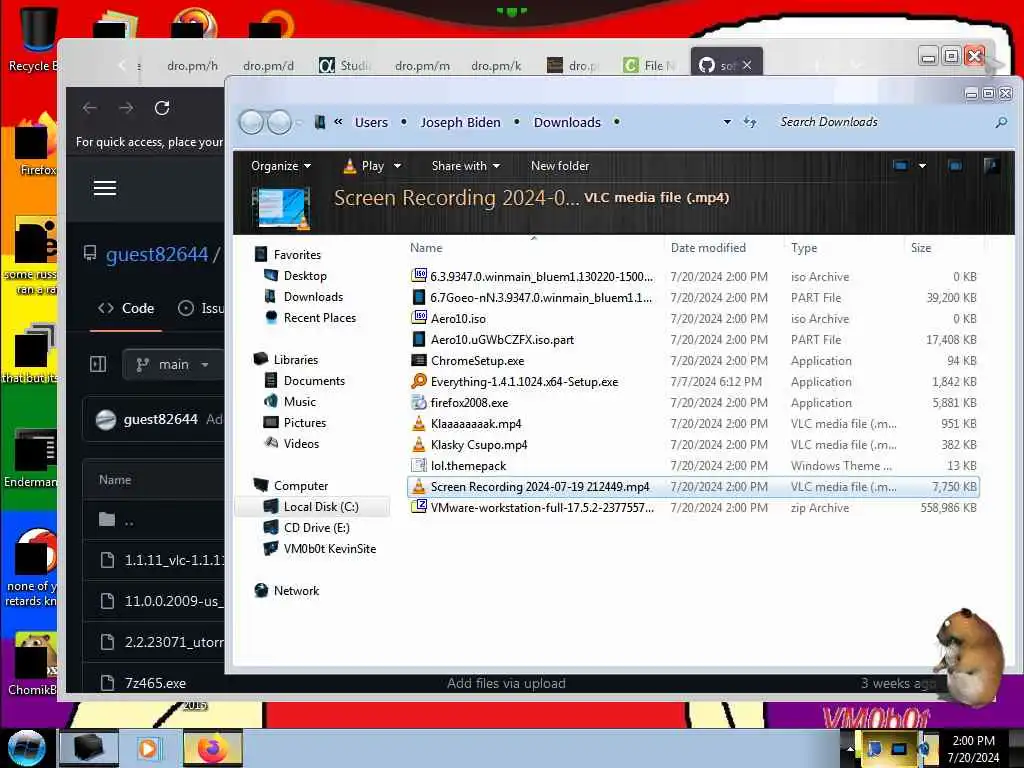Image resolution: width=1024 pixels, height=768 pixels.
Task: Open 7z465.exe in GitHub file list
Action: tap(155, 683)
